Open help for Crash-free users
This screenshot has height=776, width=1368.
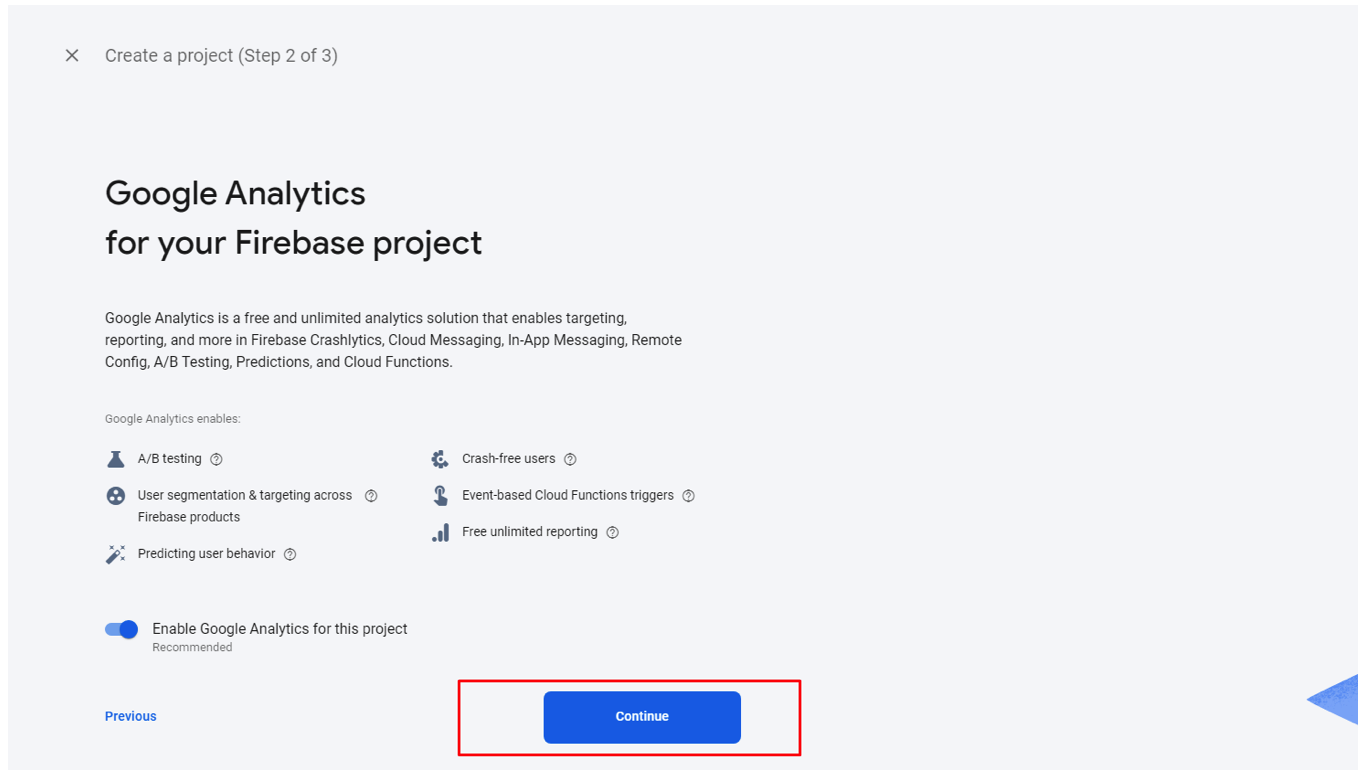coord(570,459)
